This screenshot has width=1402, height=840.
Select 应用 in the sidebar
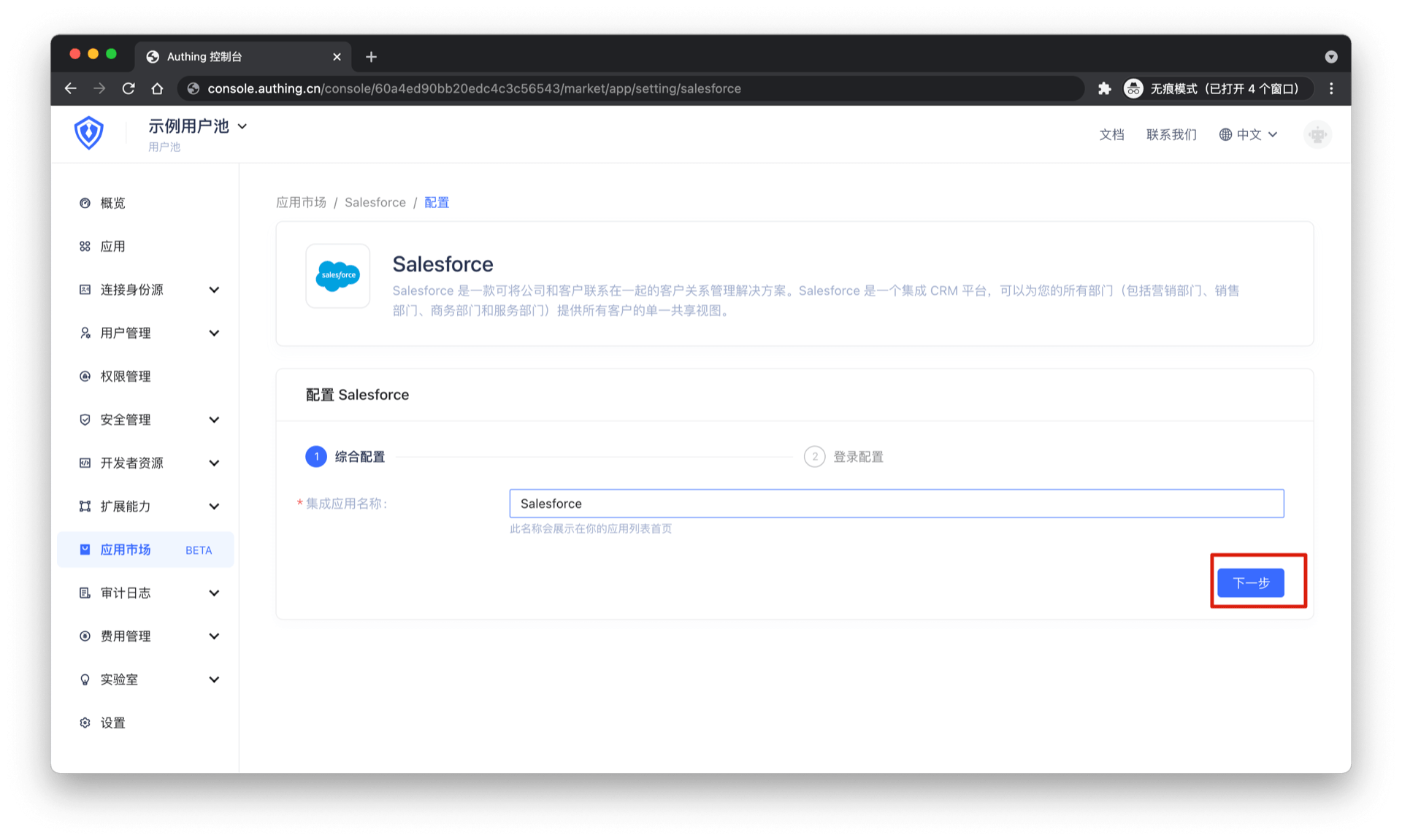(112, 246)
